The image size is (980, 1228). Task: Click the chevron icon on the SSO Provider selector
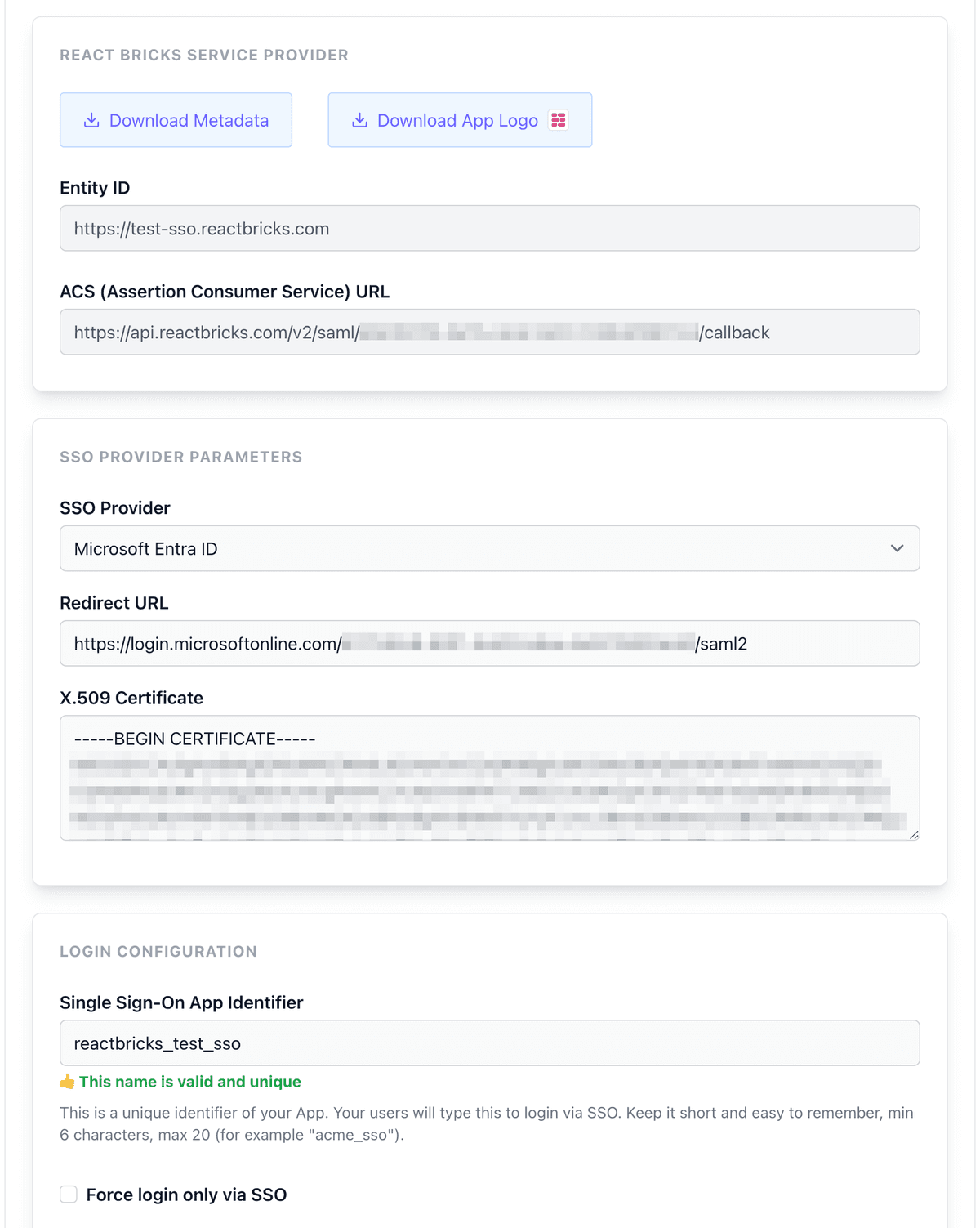click(x=895, y=548)
